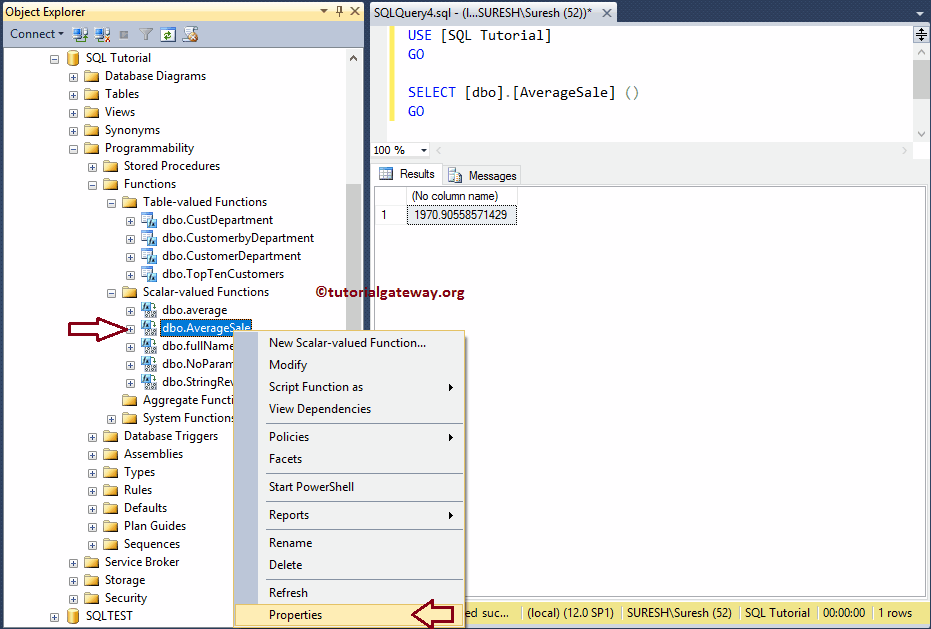Screen dimensions: 931x629
Task: Select the Synonyms folder
Action: point(132,130)
